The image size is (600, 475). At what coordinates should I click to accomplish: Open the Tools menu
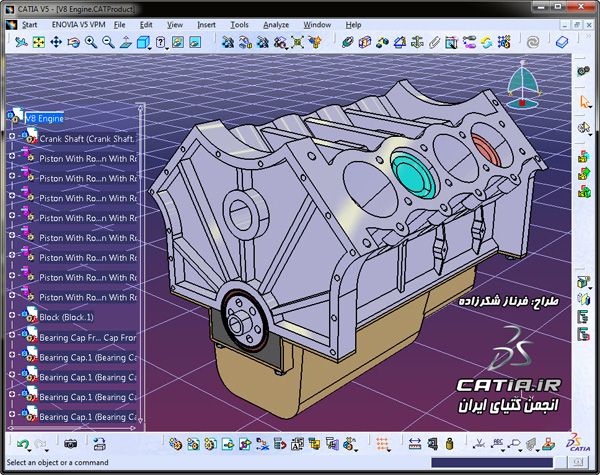point(239,25)
